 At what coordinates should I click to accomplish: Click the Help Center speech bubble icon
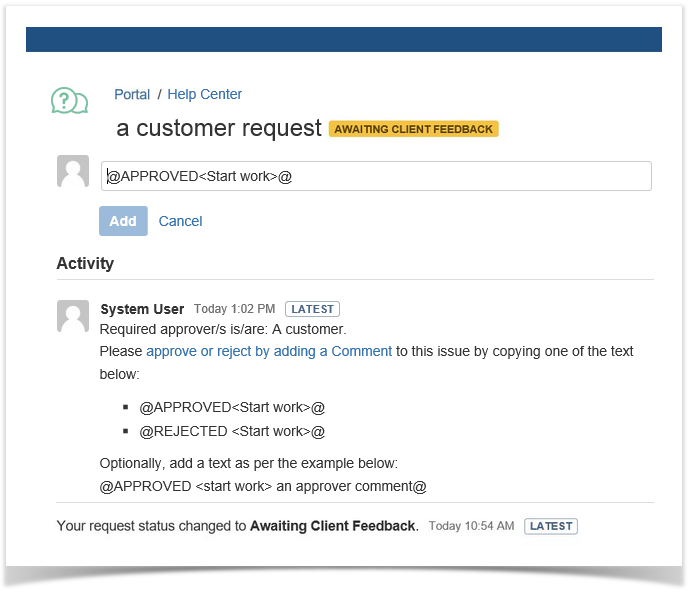coord(69,100)
